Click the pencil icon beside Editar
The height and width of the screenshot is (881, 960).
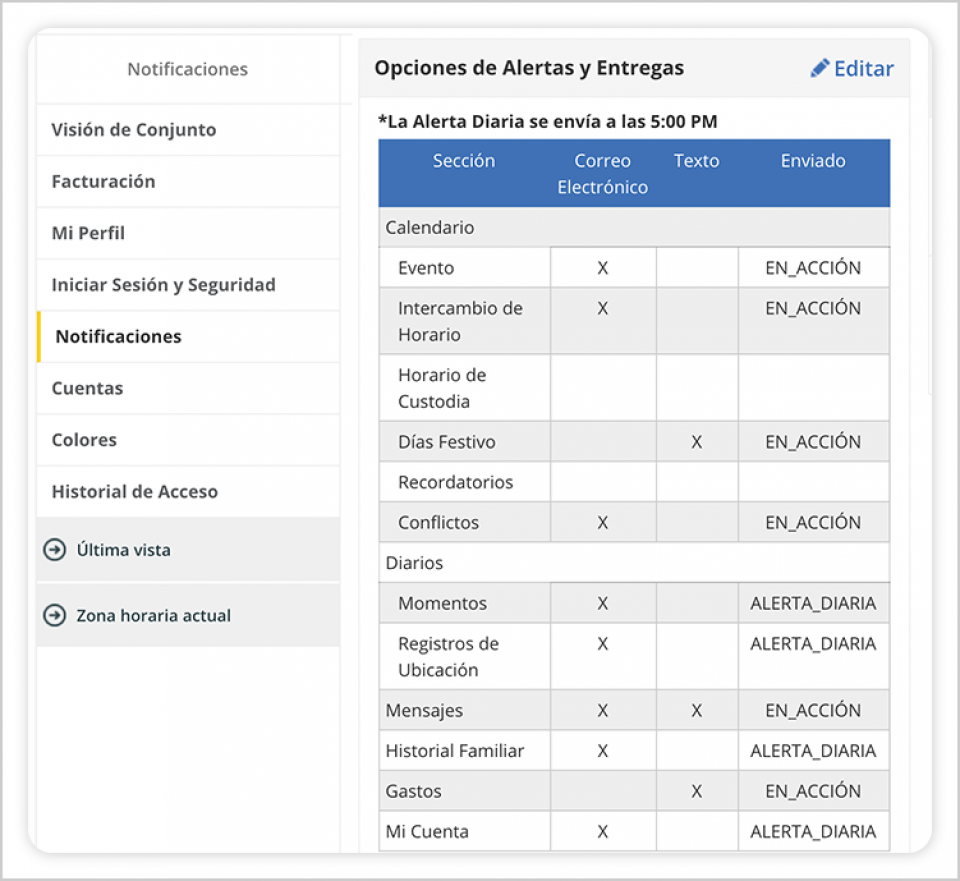[820, 68]
